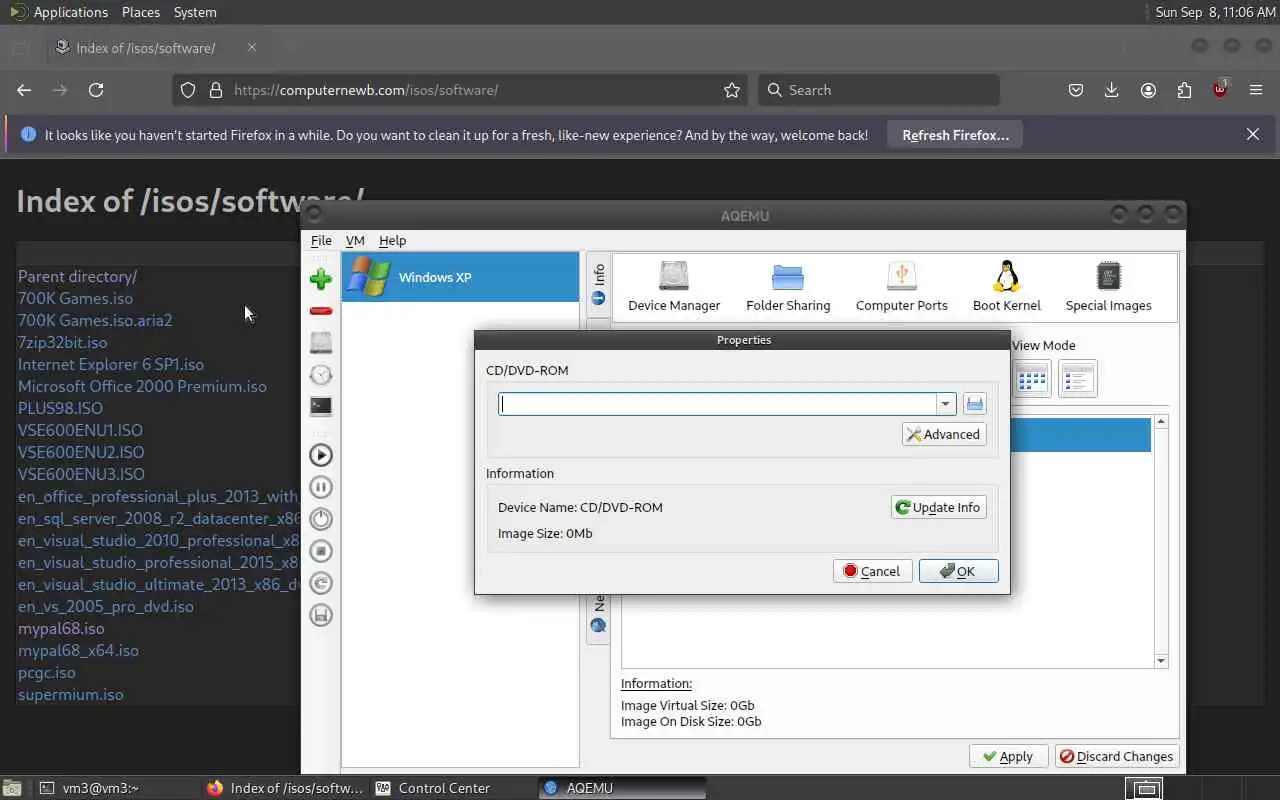Viewport: 1280px width, 800px height.
Task: Click the device list scrollbar down arrow
Action: click(x=1161, y=661)
